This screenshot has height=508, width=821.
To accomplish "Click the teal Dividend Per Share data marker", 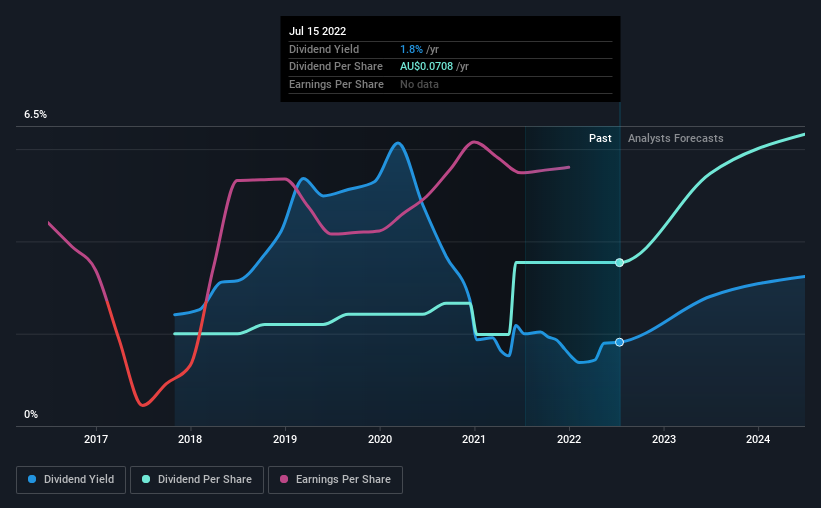I will pos(619,262).
